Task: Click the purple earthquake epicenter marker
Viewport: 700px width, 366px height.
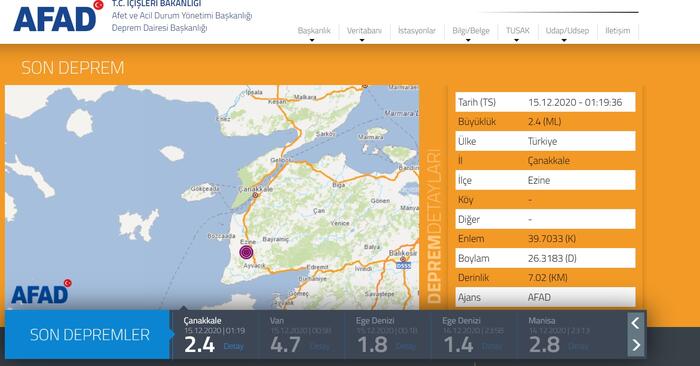Action: point(246,253)
